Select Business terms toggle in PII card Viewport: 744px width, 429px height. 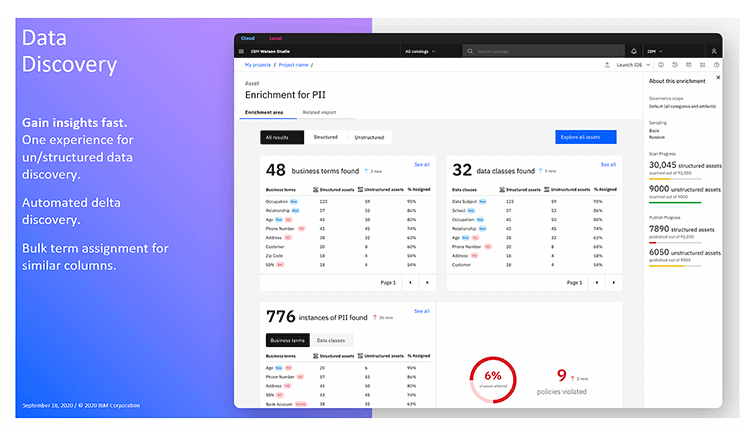[x=288, y=340]
